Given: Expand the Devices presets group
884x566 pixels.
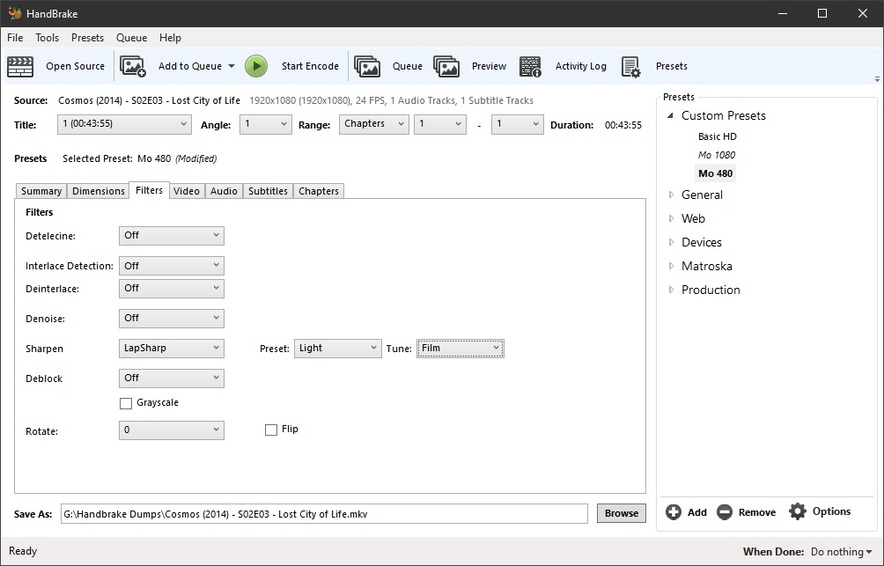Looking at the screenshot, I should [x=671, y=242].
